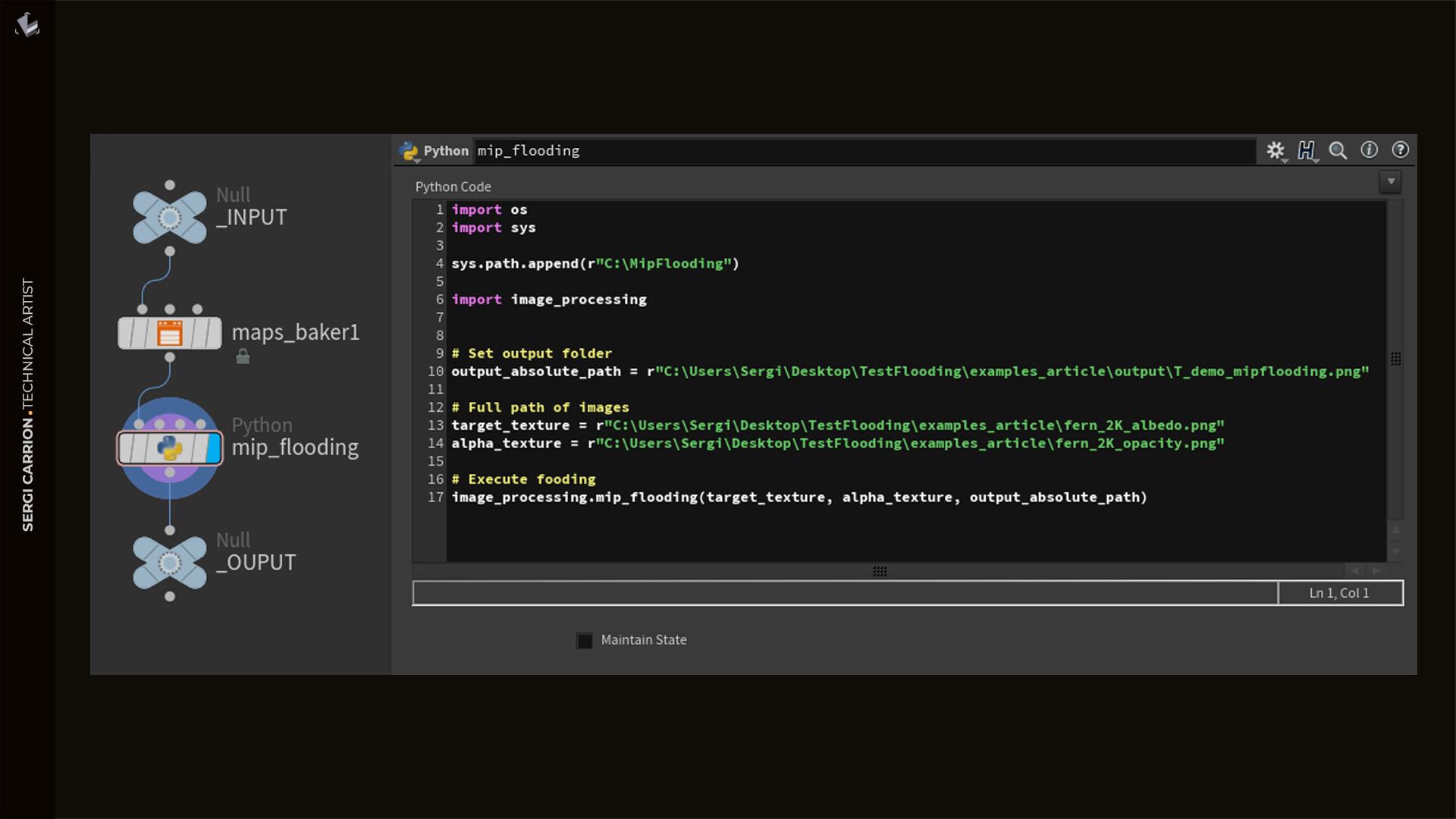Click the magnifying glass search icon
Image resolution: width=1456 pixels, height=819 pixels.
coord(1338,150)
